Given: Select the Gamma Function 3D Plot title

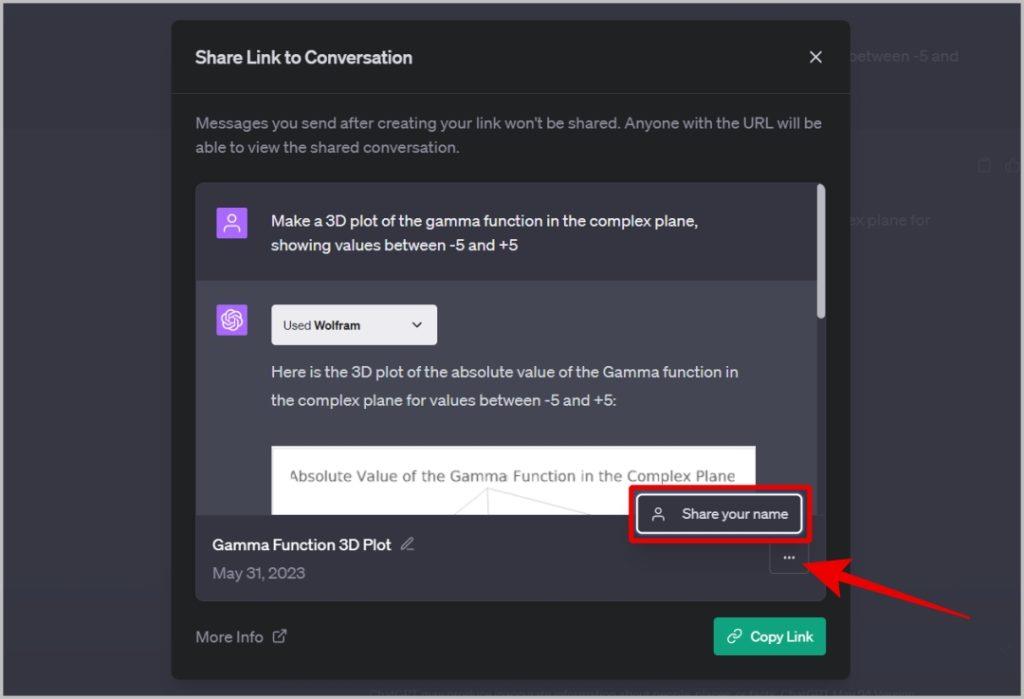Looking at the screenshot, I should (x=302, y=544).
